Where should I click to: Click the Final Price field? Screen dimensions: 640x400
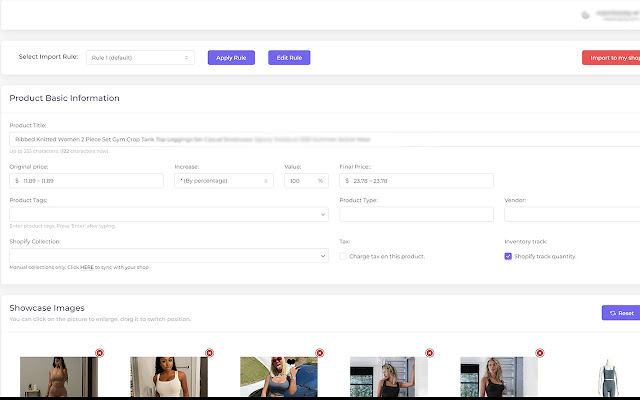click(x=416, y=181)
